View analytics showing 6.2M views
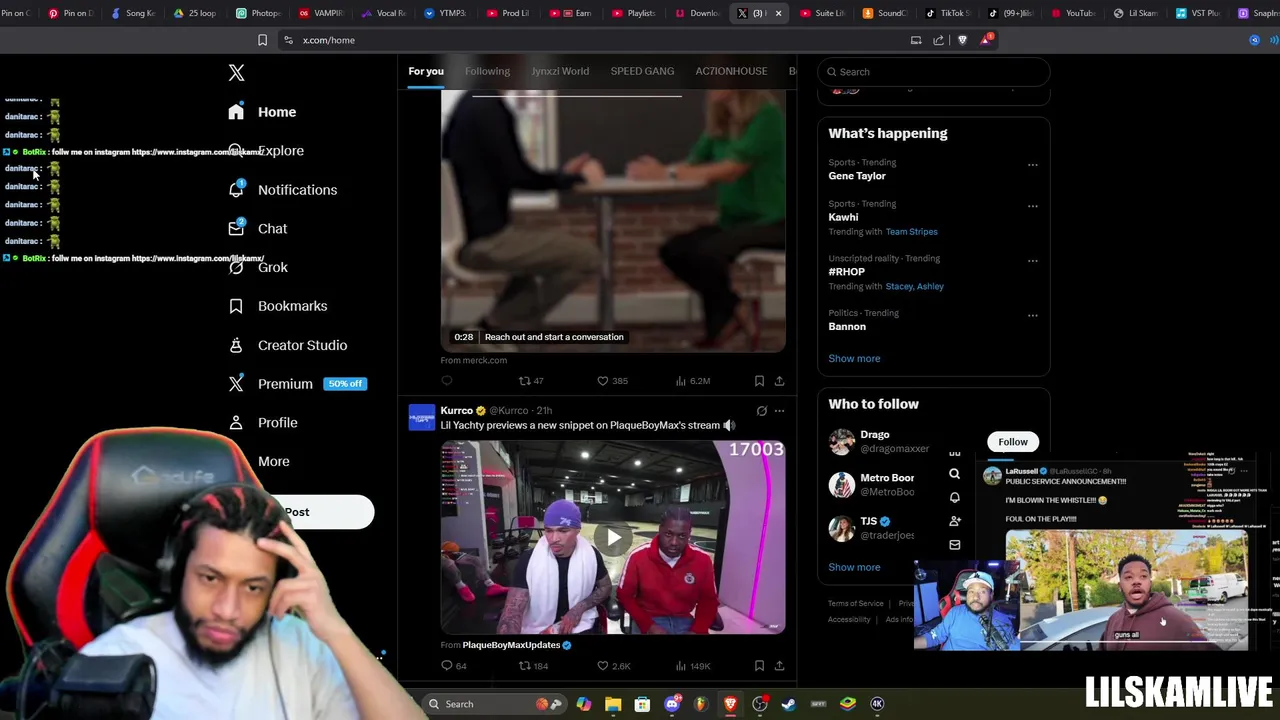Image resolution: width=1280 pixels, height=720 pixels. (692, 381)
